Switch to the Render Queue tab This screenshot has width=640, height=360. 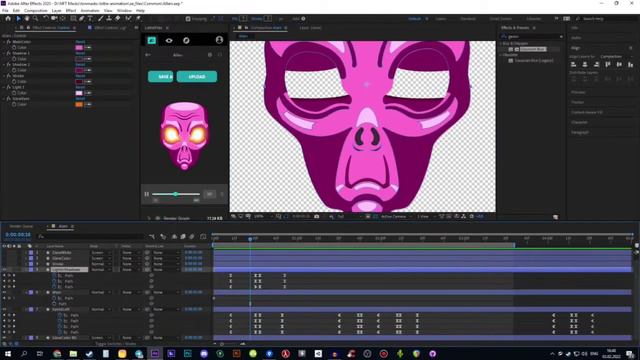[x=21, y=226]
